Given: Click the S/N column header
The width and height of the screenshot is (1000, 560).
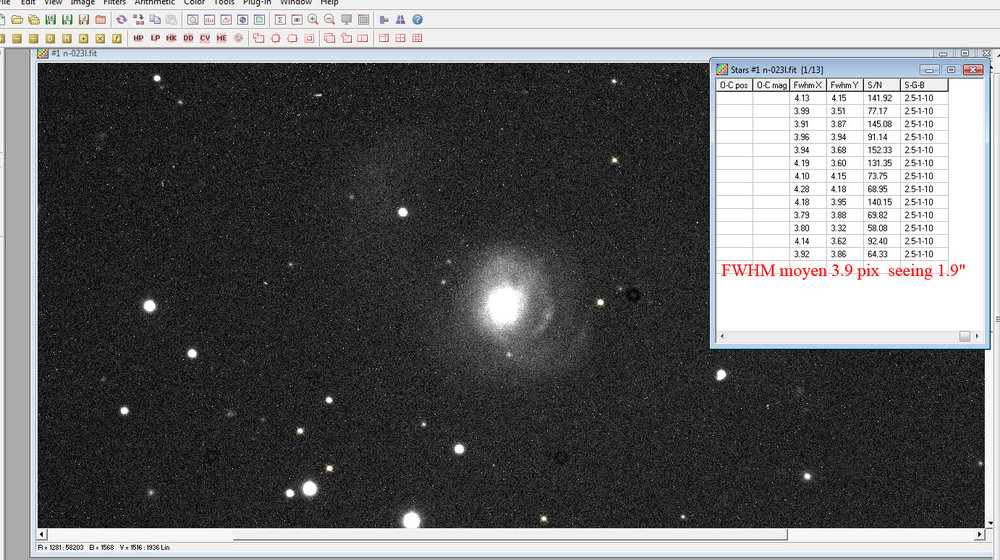Looking at the screenshot, I should coord(881,85).
